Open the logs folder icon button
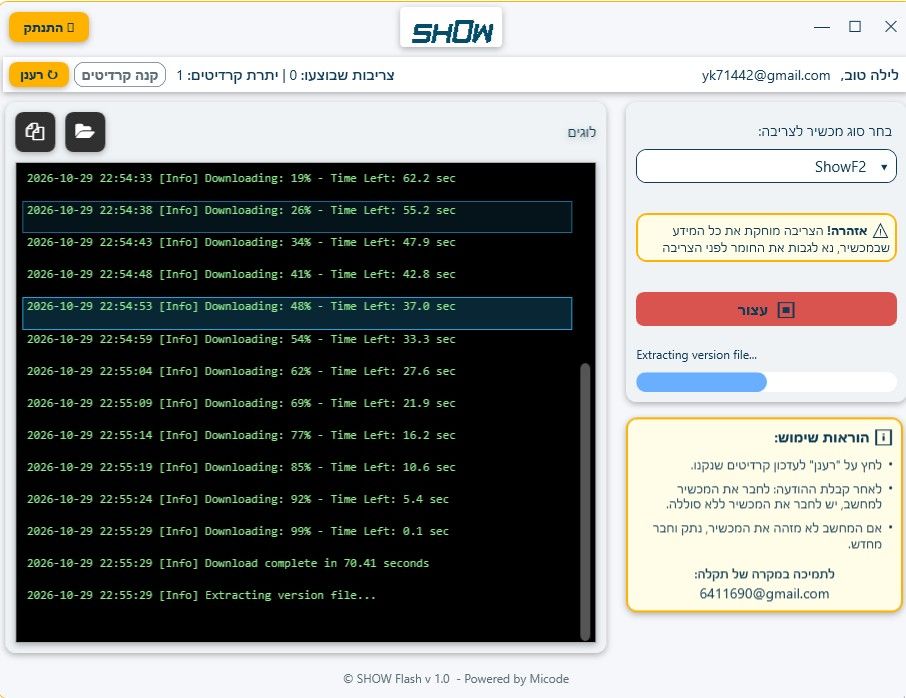 tap(85, 132)
